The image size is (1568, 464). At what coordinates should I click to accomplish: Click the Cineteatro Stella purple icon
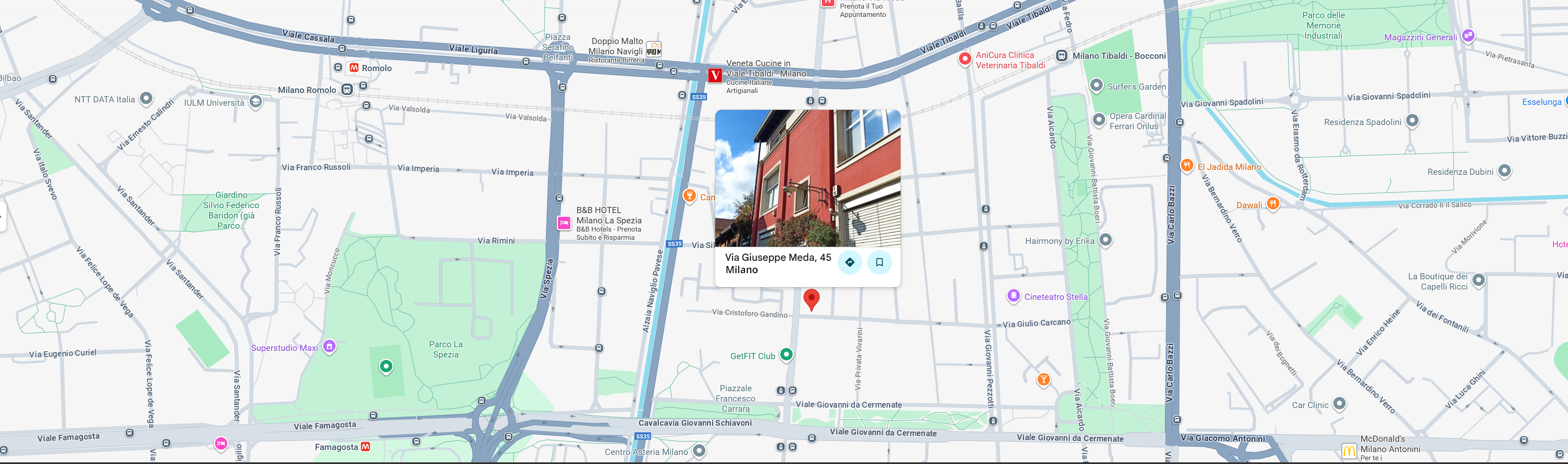(1013, 296)
